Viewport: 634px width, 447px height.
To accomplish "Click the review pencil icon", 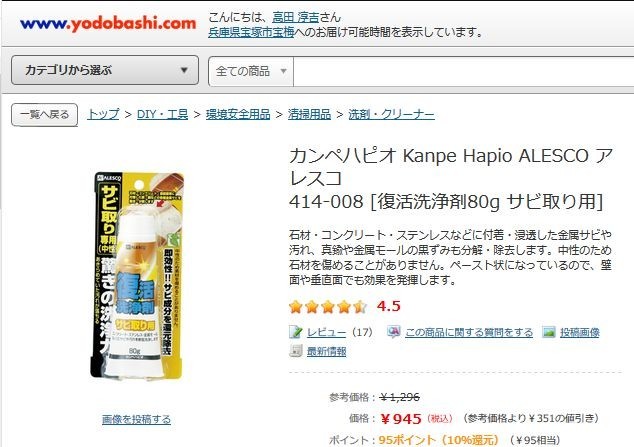I will point(296,332).
